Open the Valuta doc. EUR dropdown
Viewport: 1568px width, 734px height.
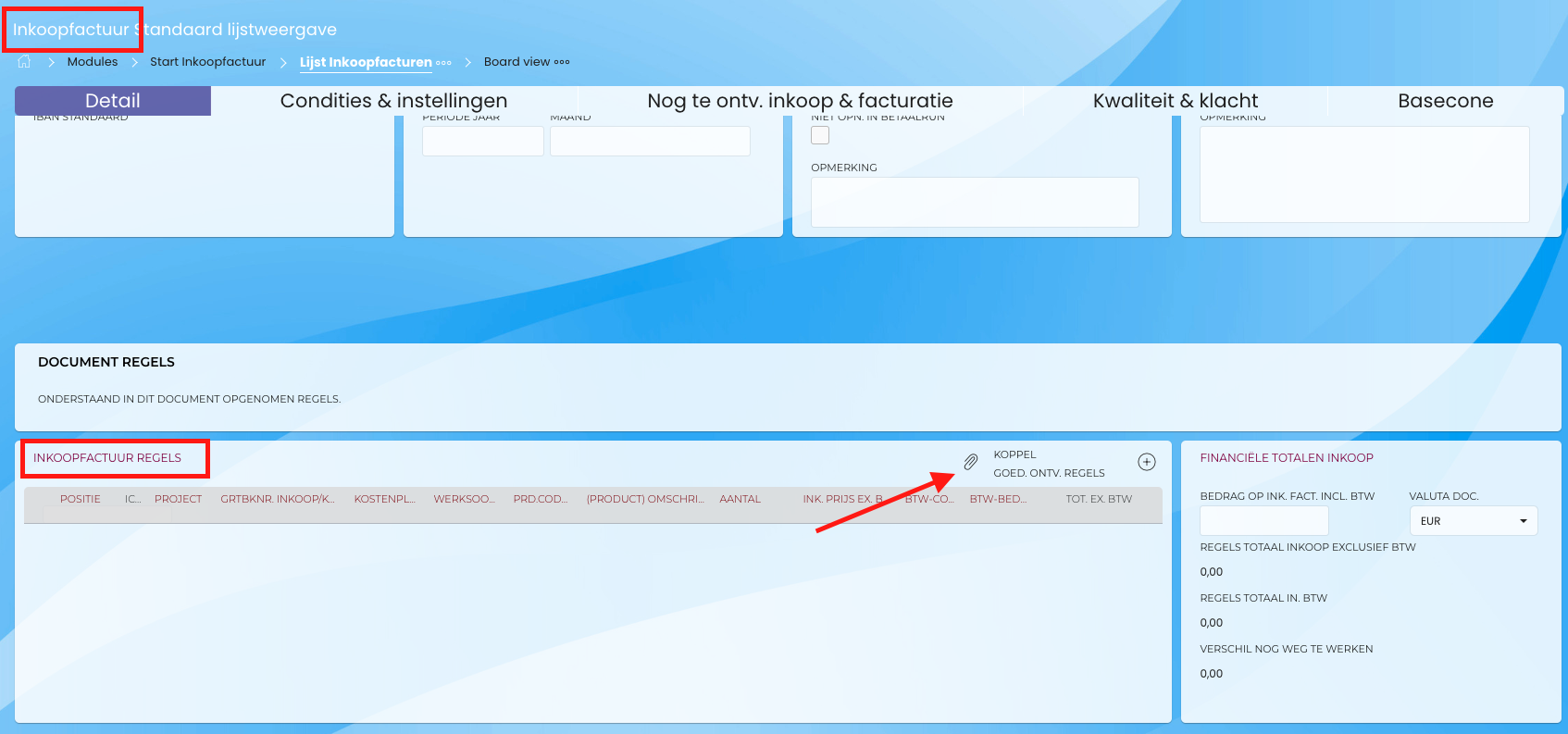(x=1474, y=521)
